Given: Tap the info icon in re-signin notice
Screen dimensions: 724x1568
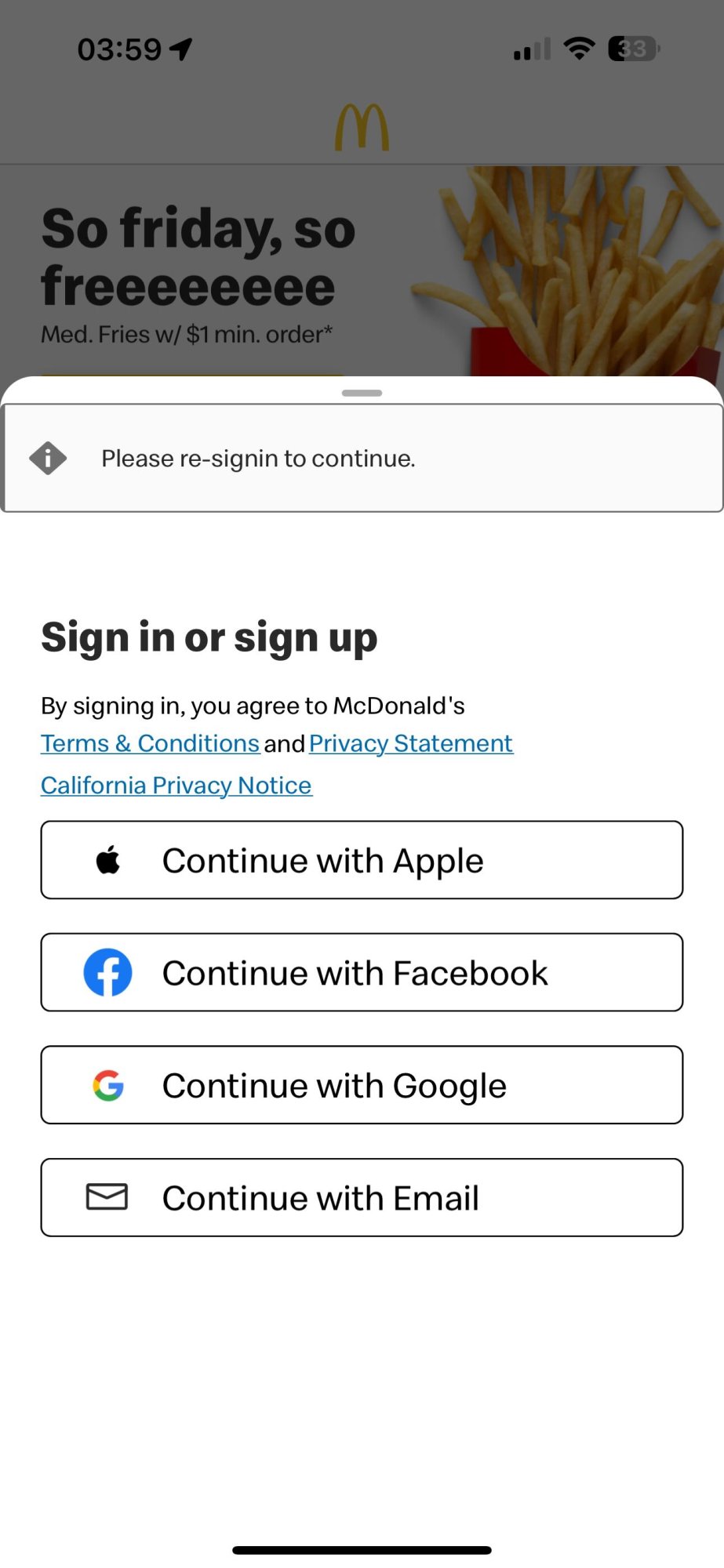Looking at the screenshot, I should tap(48, 458).
